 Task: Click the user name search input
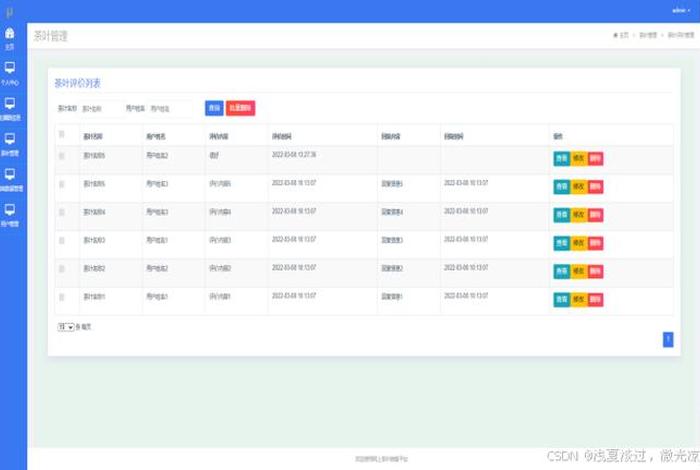(x=169, y=108)
